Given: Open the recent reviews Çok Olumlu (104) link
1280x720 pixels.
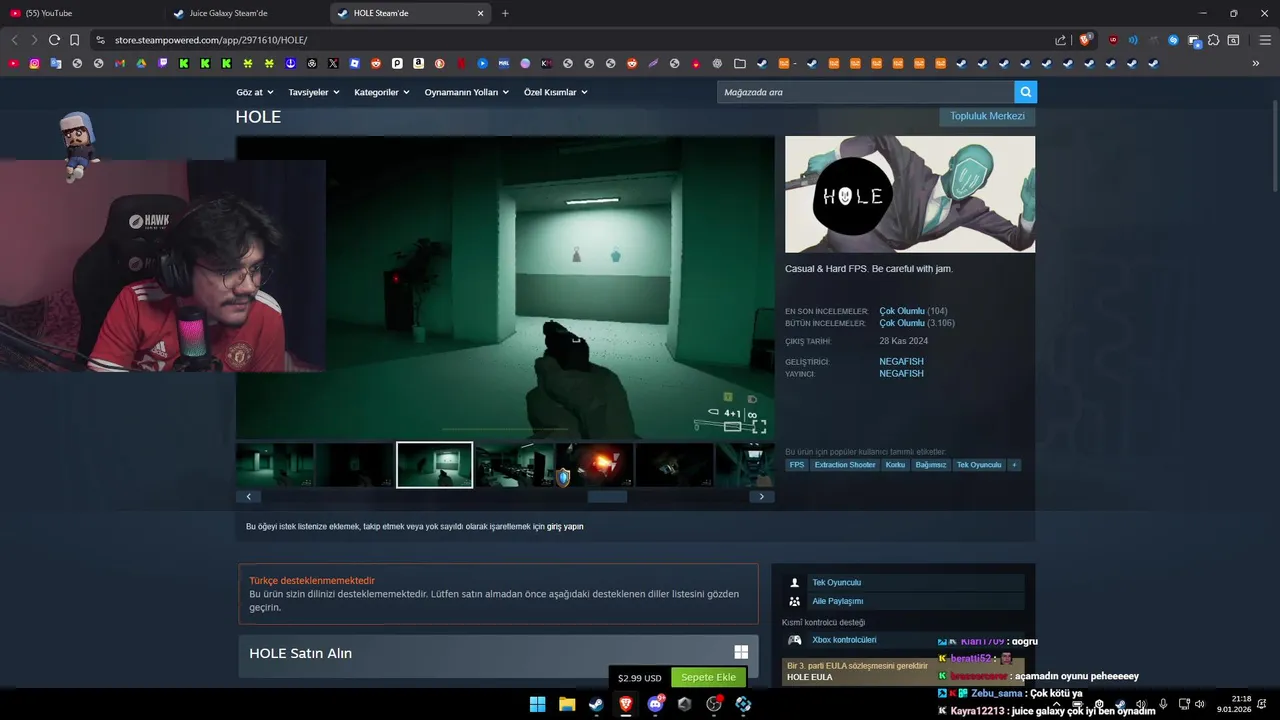Looking at the screenshot, I should point(902,311).
